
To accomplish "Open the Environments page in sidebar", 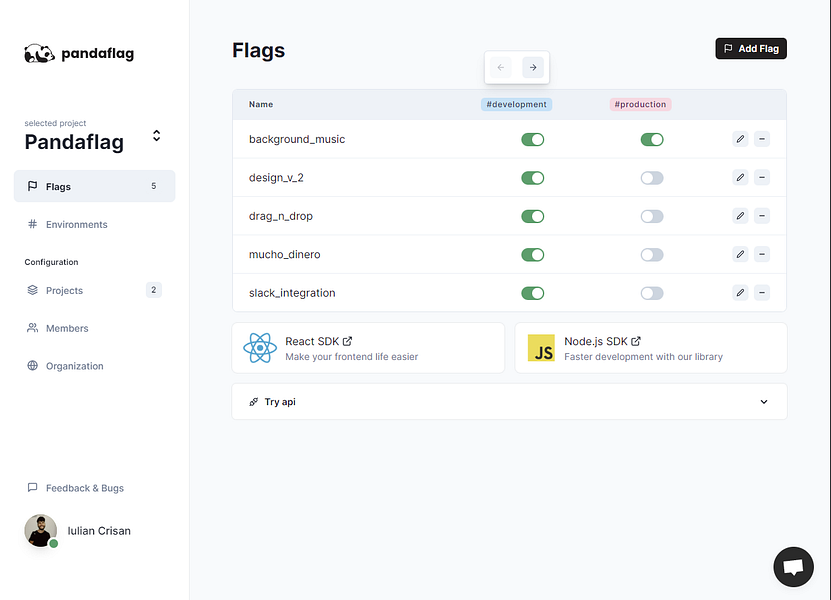I will pos(76,225).
